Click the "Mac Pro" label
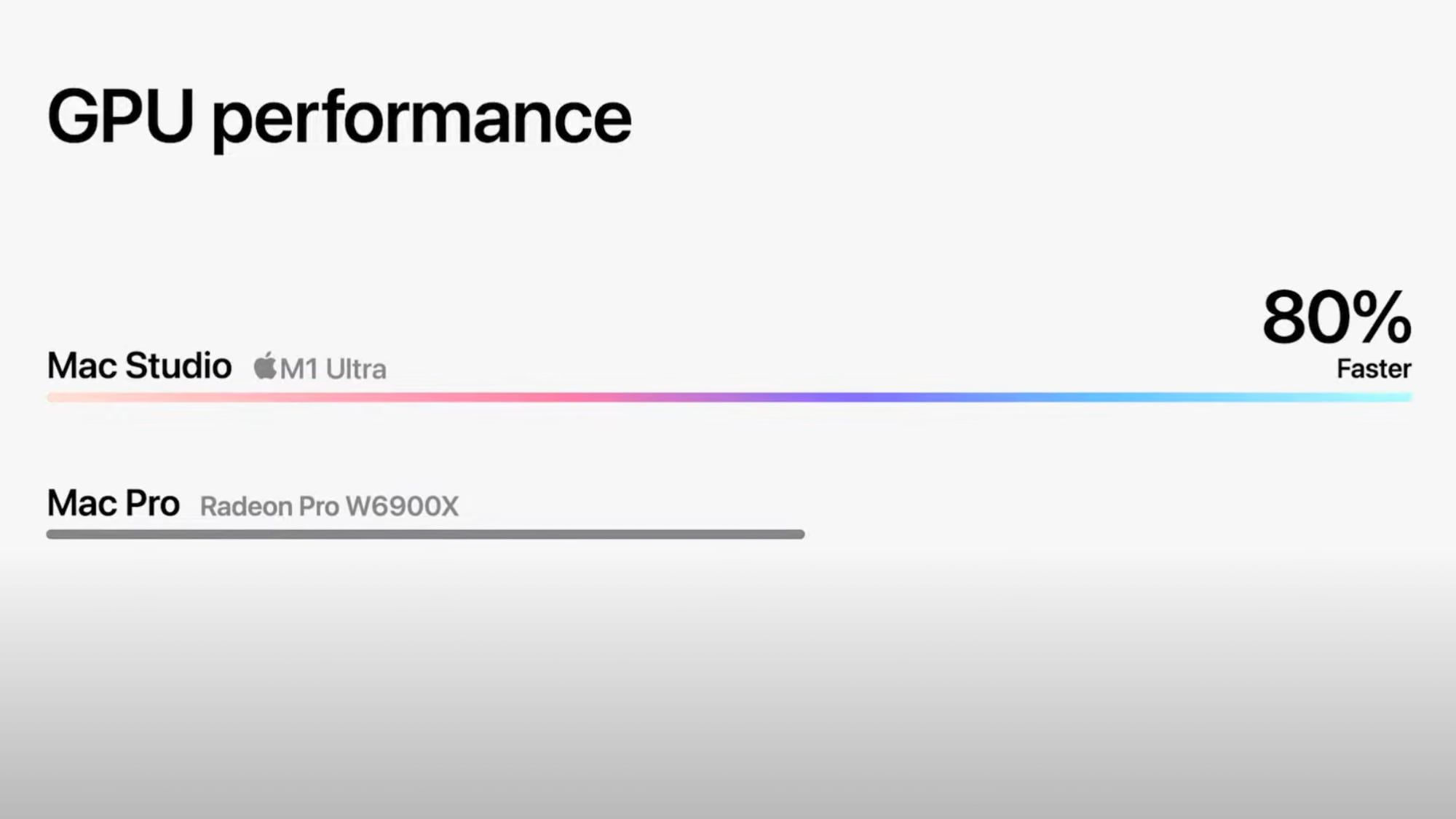Viewport: 1456px width, 819px height. 113,503
